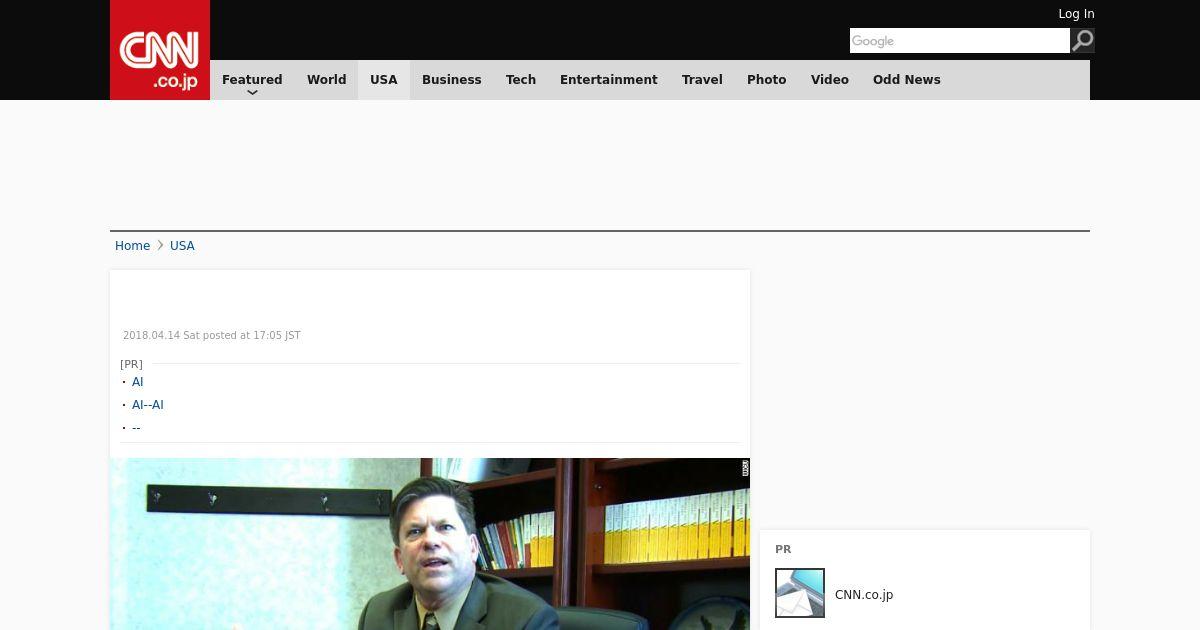This screenshot has width=1200, height=630.
Task: Click the article video image of man
Action: 430,544
